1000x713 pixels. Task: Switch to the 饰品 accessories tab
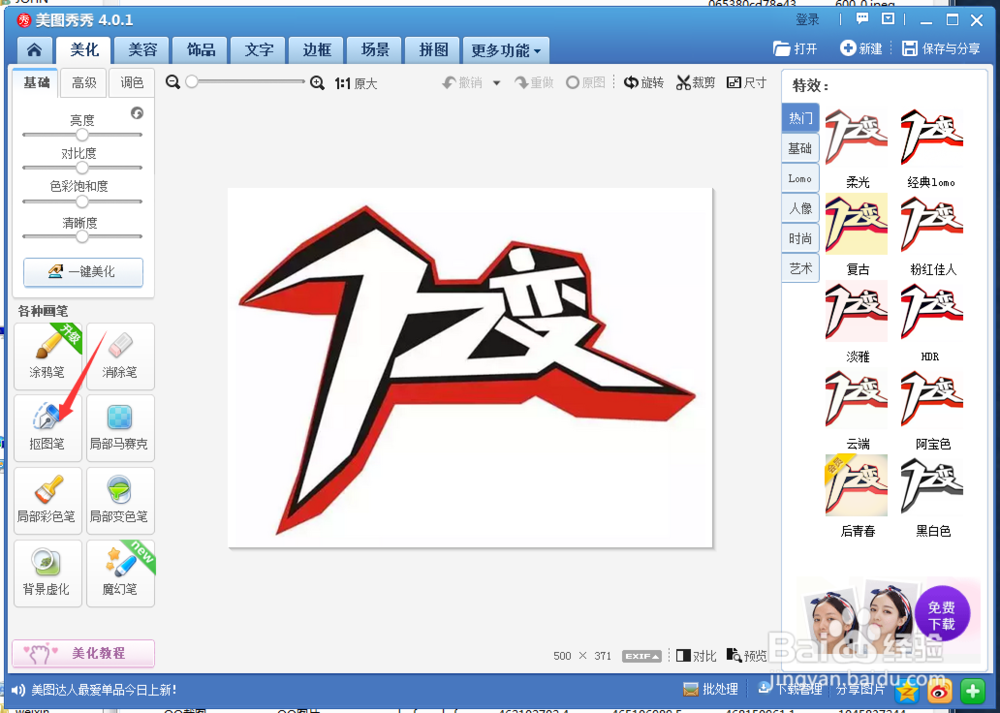201,50
